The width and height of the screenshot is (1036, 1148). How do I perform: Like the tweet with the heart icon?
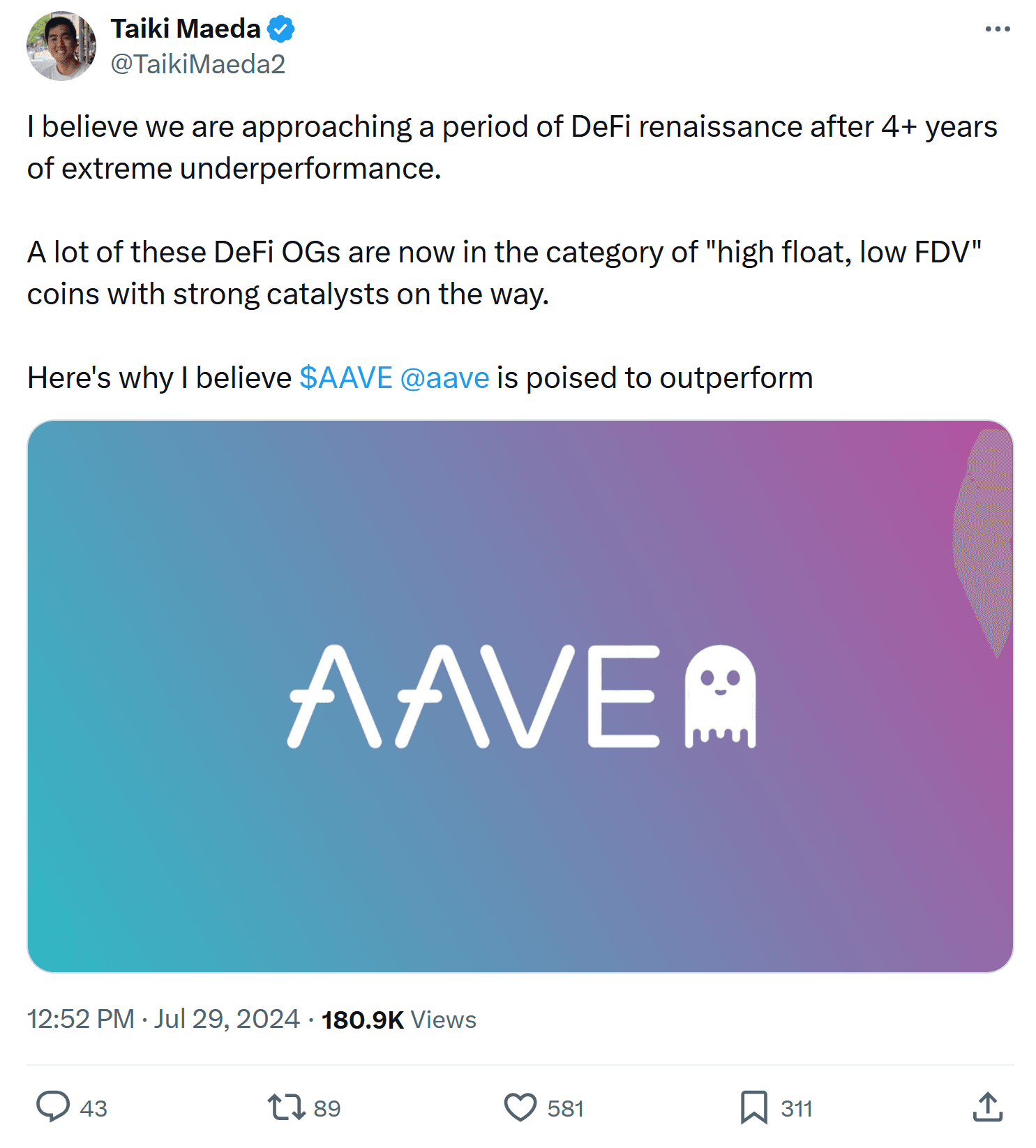click(x=520, y=1107)
